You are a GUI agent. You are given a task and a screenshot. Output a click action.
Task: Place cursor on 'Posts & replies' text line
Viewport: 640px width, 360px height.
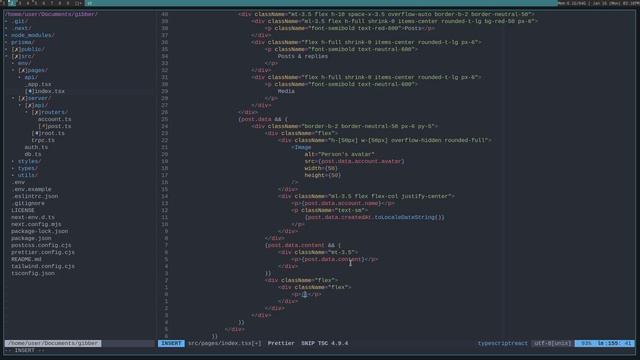tap(303, 56)
